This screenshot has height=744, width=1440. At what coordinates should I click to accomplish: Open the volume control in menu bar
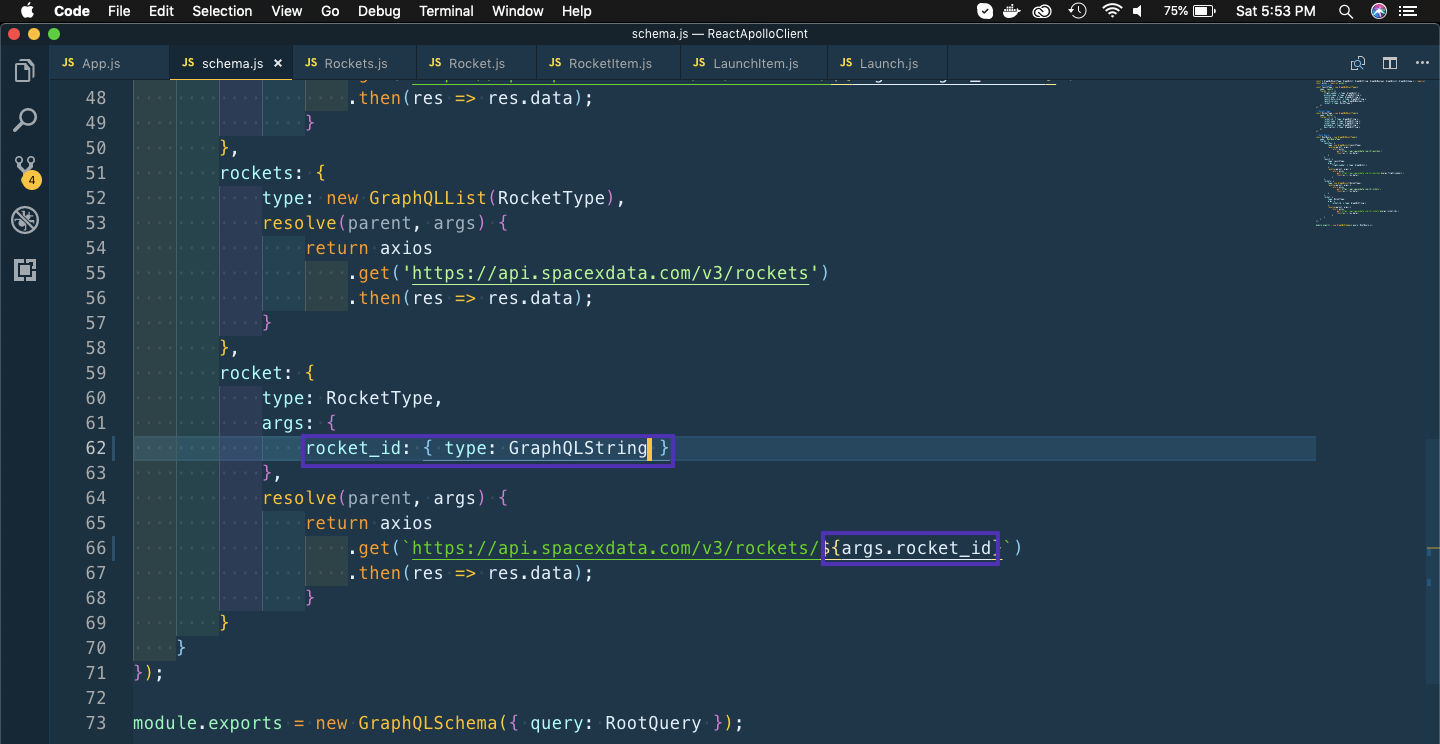click(x=1139, y=11)
